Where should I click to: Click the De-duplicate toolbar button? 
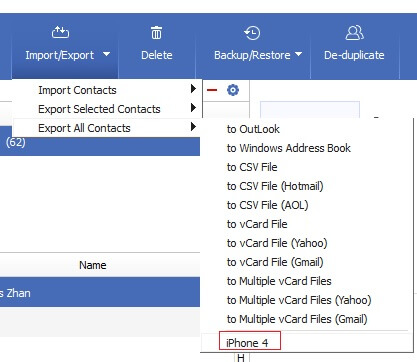click(x=354, y=46)
